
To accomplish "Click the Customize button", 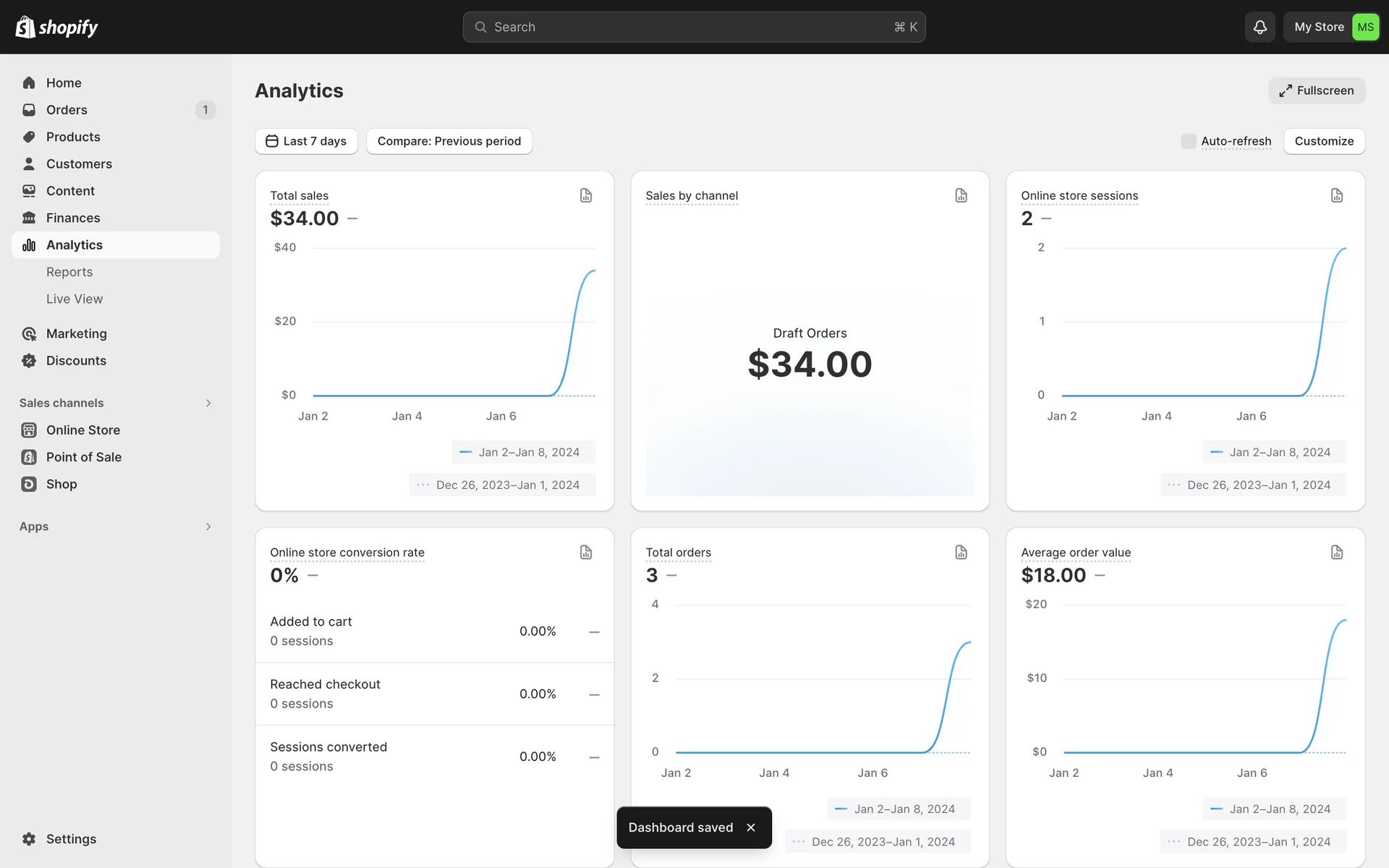I will [x=1323, y=141].
